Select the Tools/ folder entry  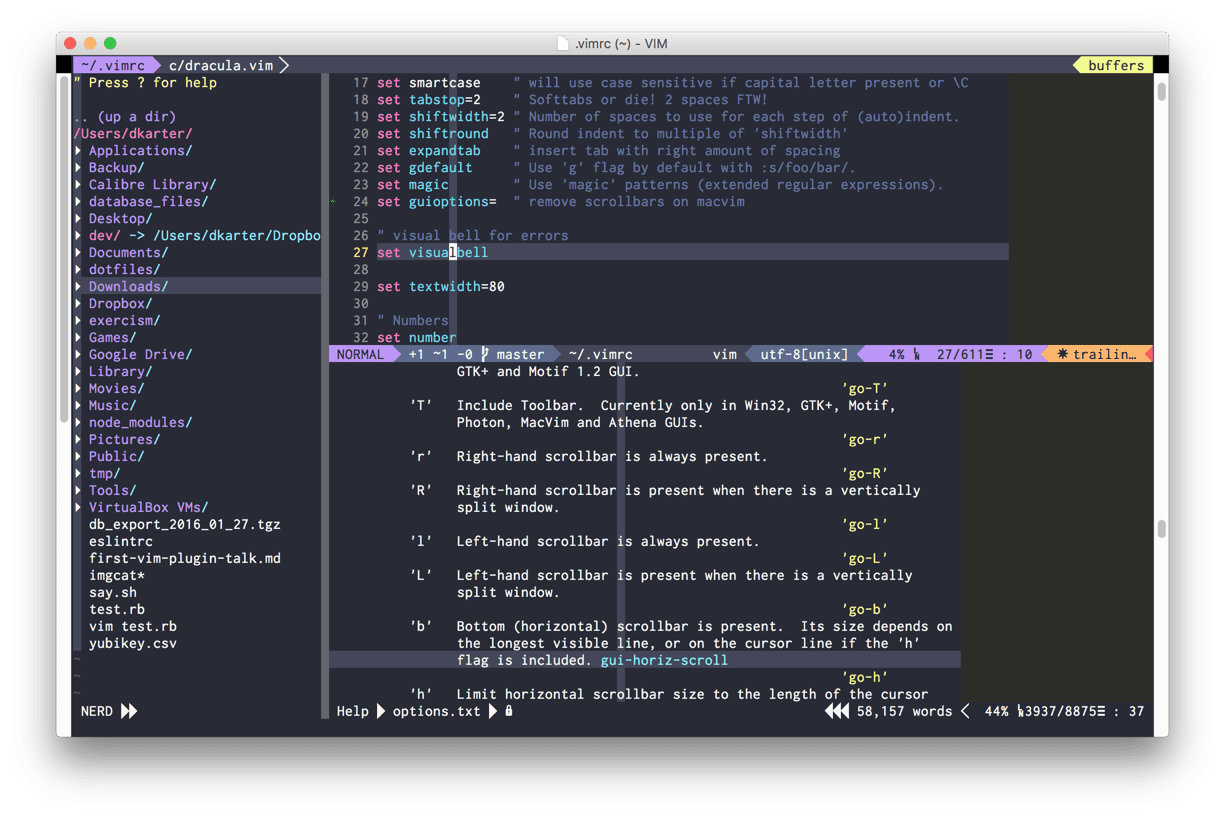(112, 491)
